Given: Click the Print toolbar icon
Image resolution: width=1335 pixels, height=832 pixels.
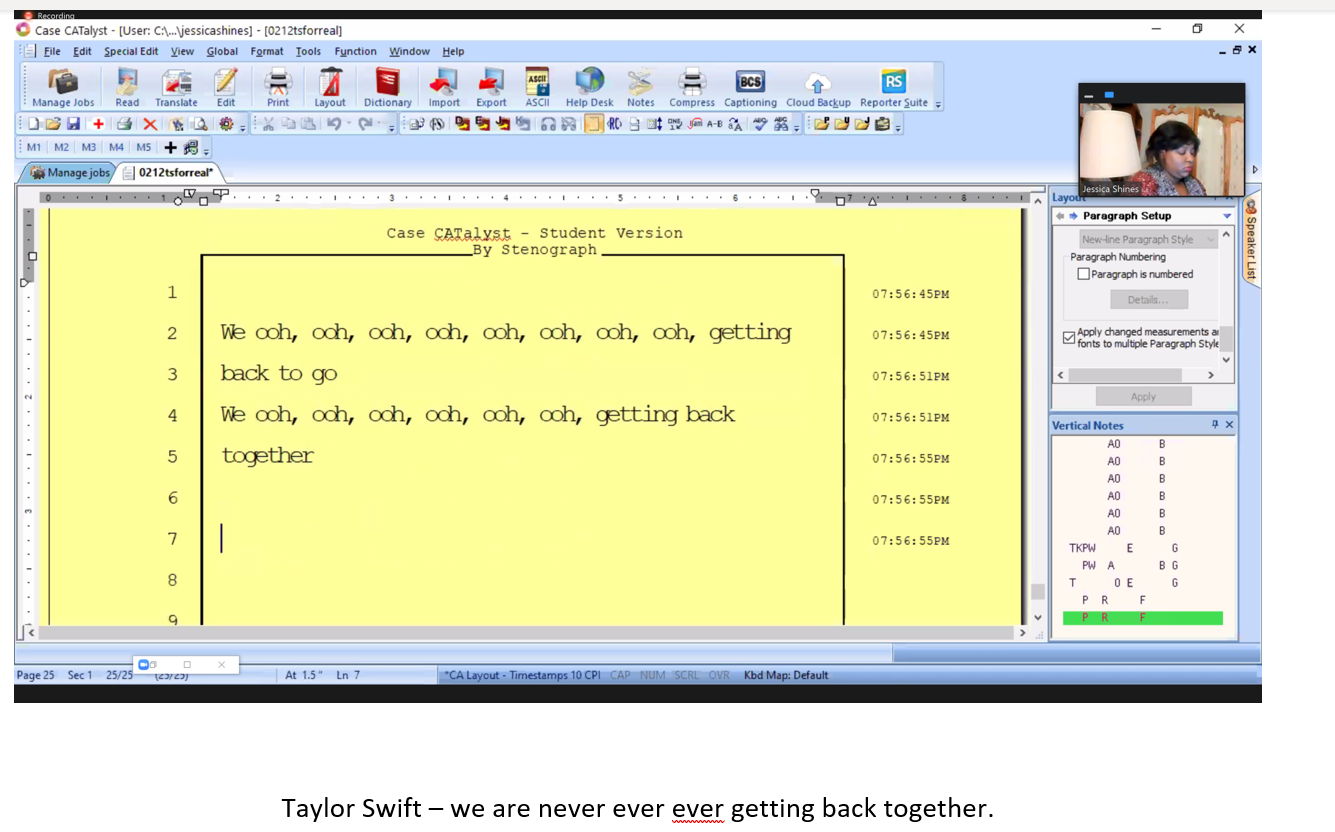Looking at the screenshot, I should tap(278, 88).
